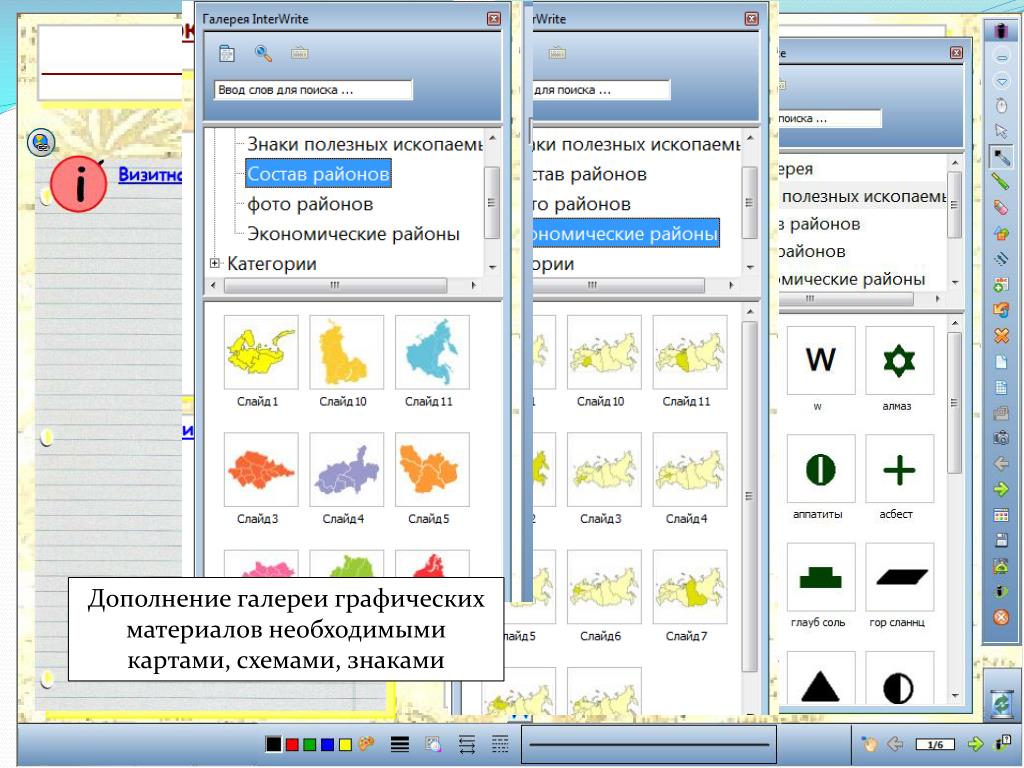Click the line ends arrows icon
The width and height of the screenshot is (1024, 768).
467,744
